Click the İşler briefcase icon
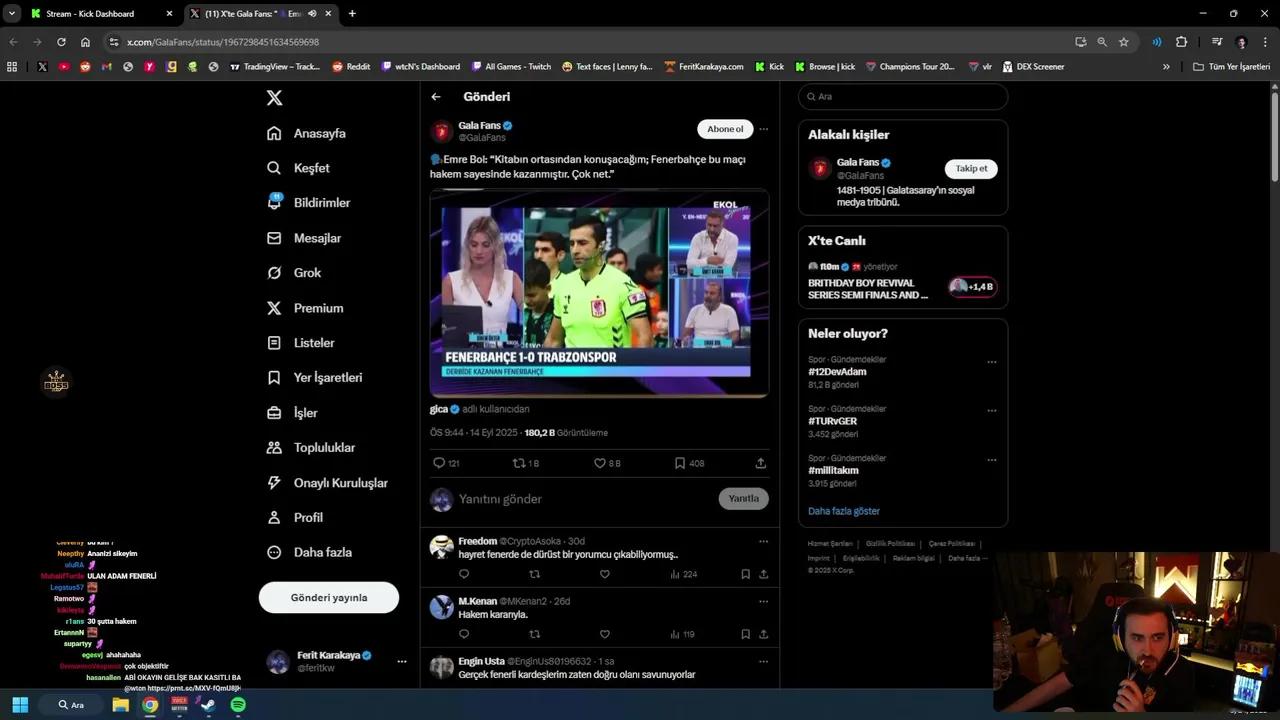 tap(274, 413)
